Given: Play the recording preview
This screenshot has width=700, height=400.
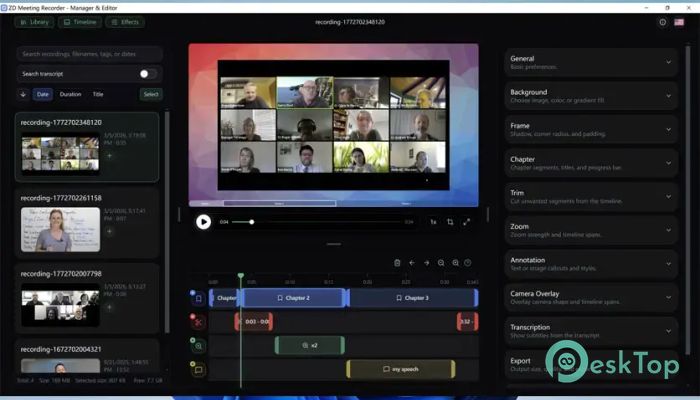Looking at the screenshot, I should pyautogui.click(x=204, y=222).
